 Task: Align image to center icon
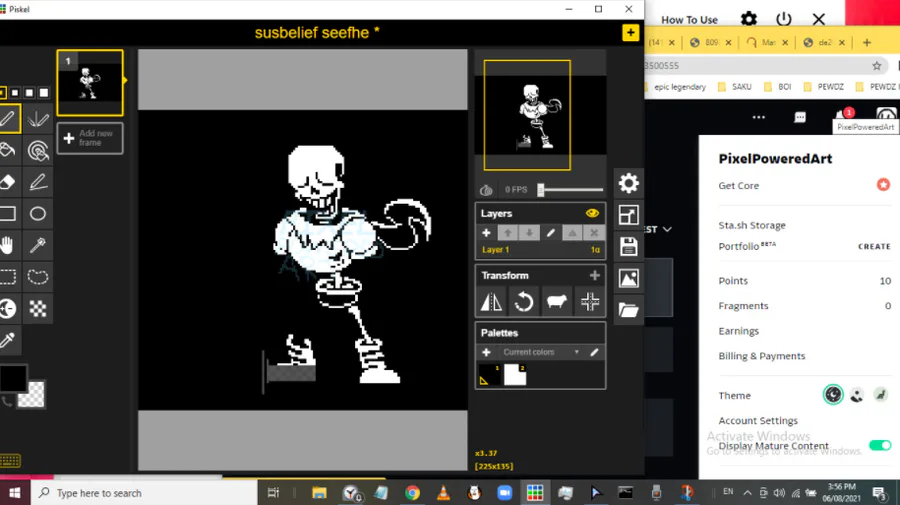tap(590, 301)
